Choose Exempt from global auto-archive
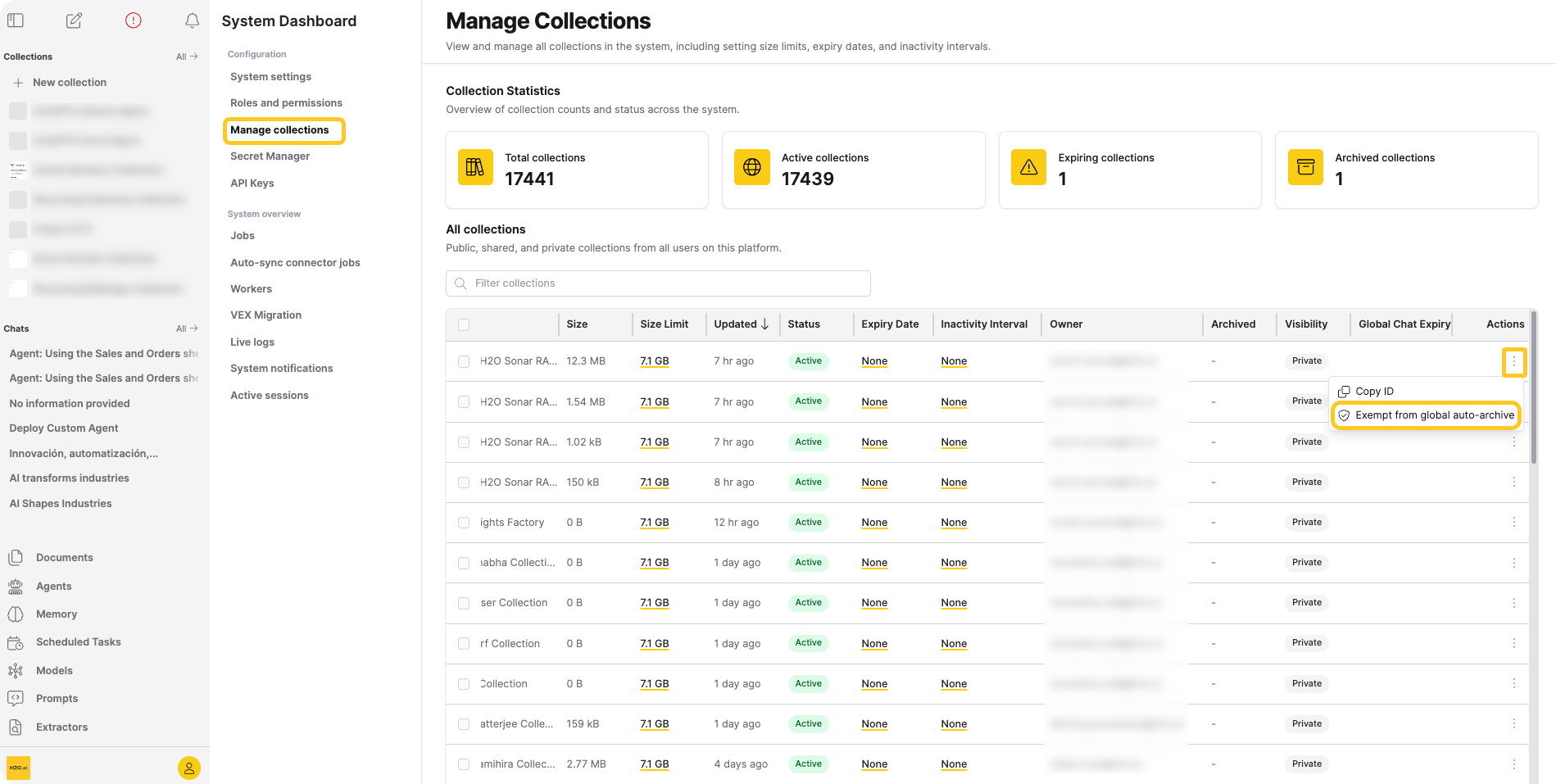 point(1426,415)
